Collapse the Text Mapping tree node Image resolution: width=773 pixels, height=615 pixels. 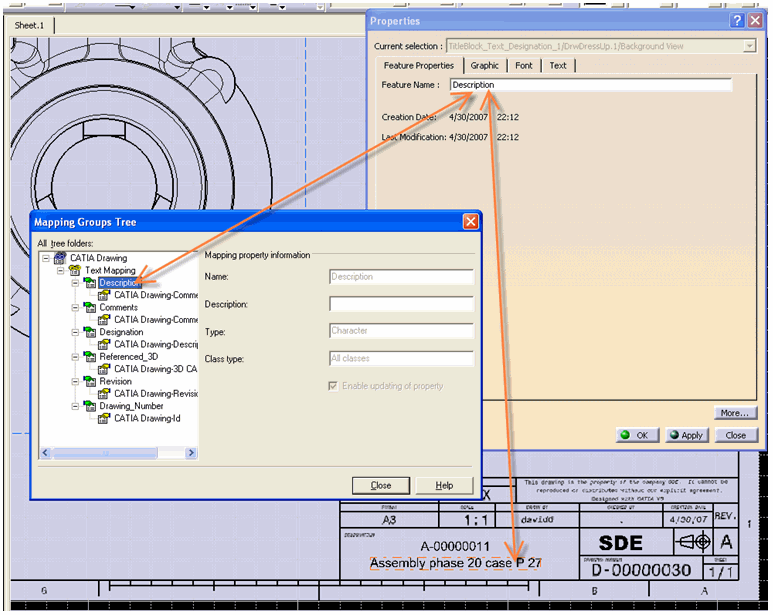pos(60,270)
